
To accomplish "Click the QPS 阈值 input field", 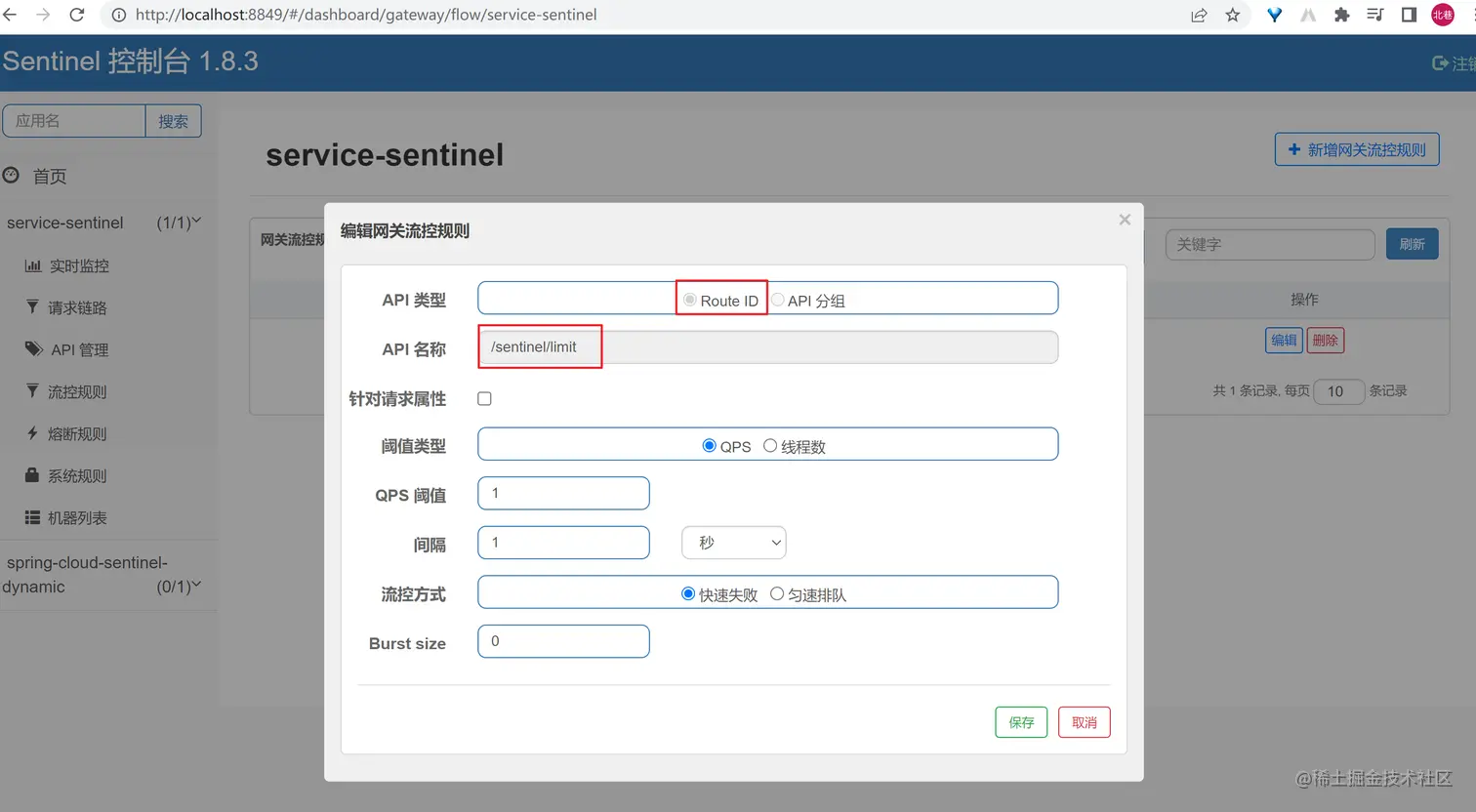I will (x=563, y=493).
